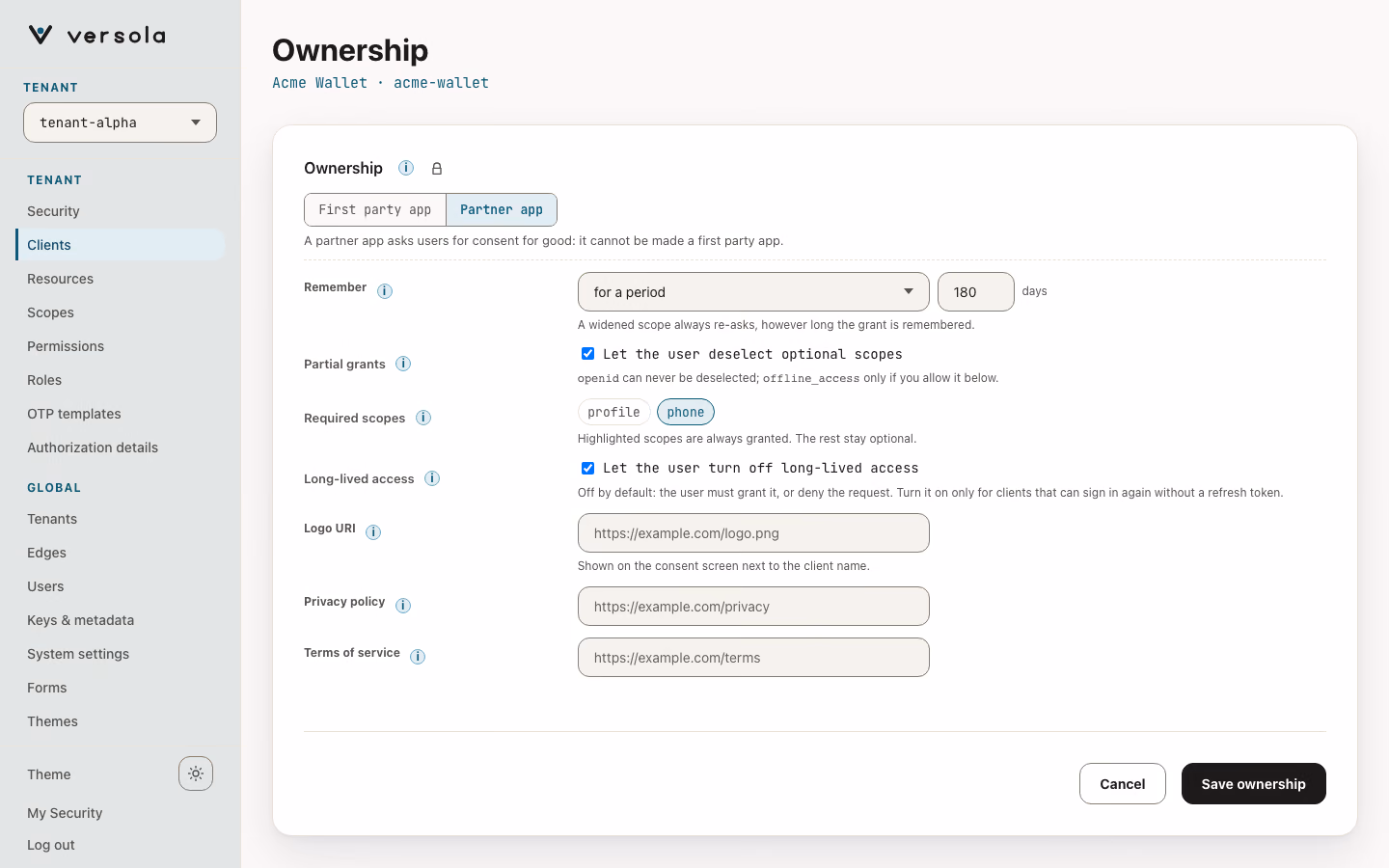Image resolution: width=1389 pixels, height=868 pixels.
Task: Show info for Long-lived access
Action: click(x=432, y=478)
